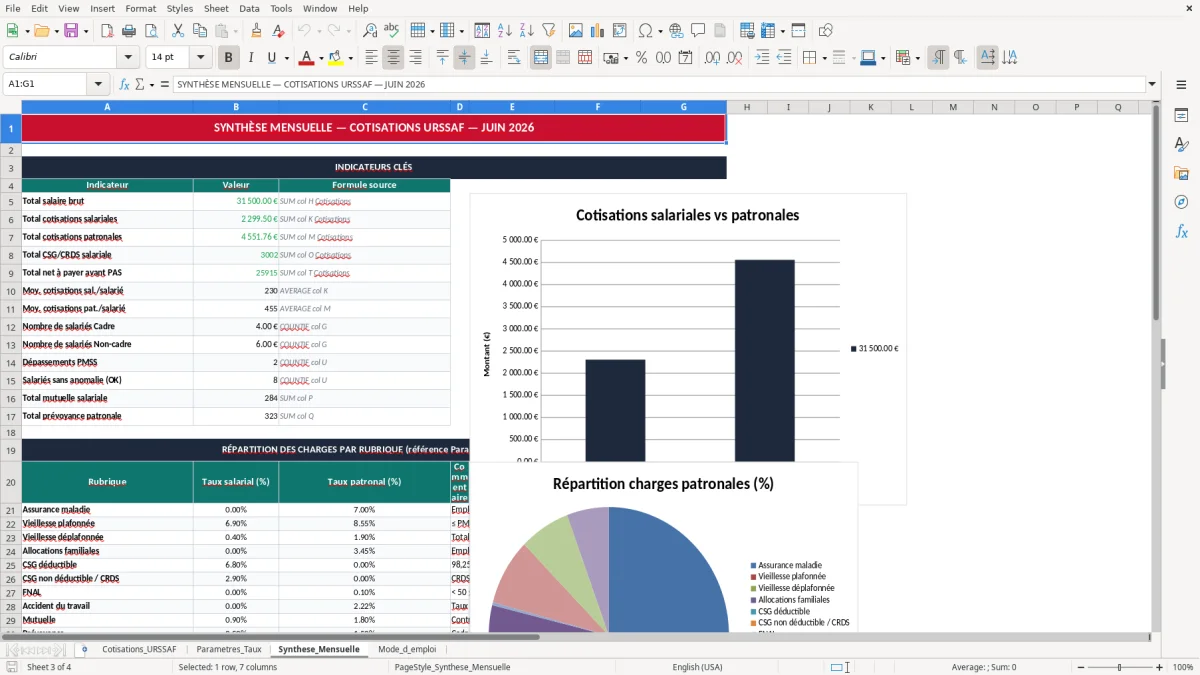1200x675 pixels.
Task: Switch to Mode_d_emploi sheet tab
Action: coord(407,649)
